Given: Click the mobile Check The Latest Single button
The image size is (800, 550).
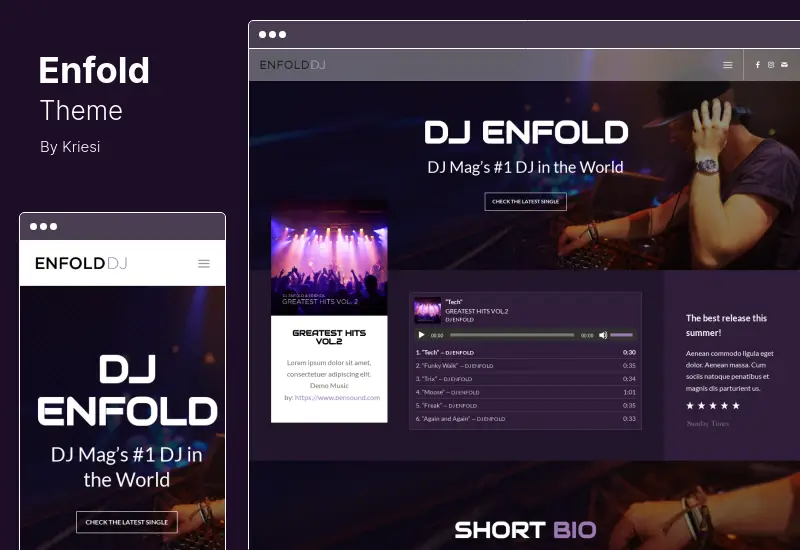Looking at the screenshot, I should 127,522.
